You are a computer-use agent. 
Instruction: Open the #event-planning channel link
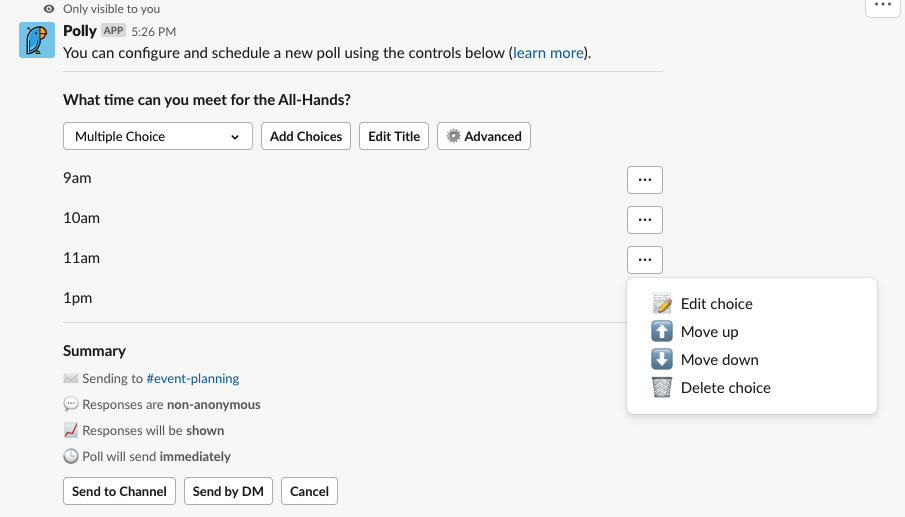[x=192, y=379]
